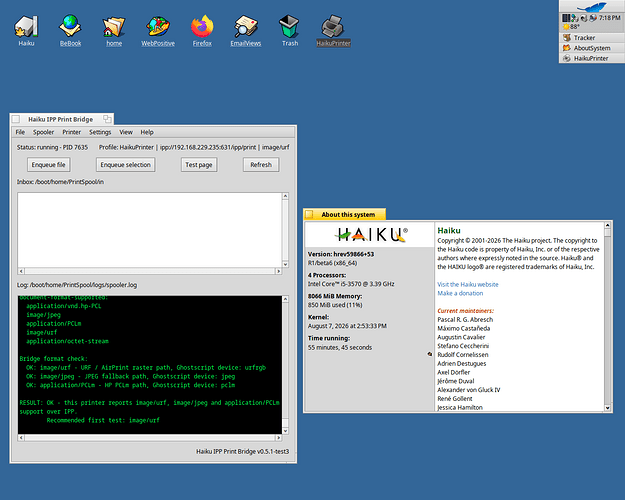625x500 pixels.
Task: Click the inbox list scroll down arrow
Action: 285,264
